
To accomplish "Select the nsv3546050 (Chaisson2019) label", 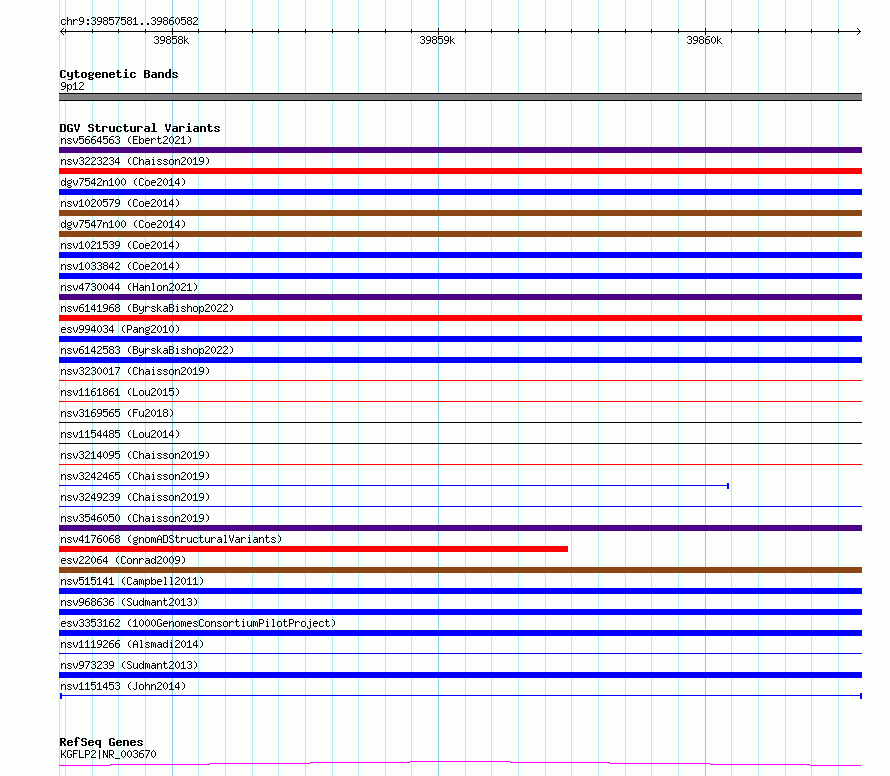I will pyautogui.click(x=135, y=518).
